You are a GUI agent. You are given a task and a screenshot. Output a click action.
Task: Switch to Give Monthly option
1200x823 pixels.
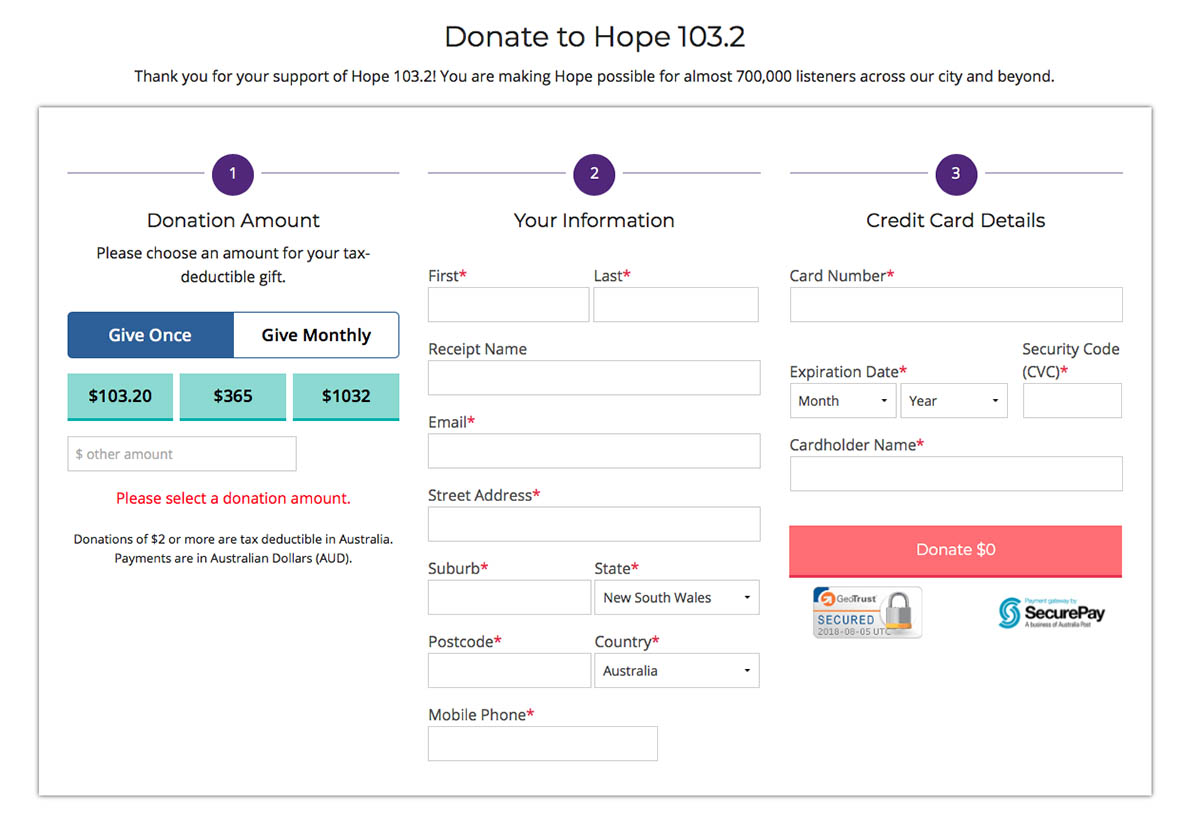click(x=316, y=335)
